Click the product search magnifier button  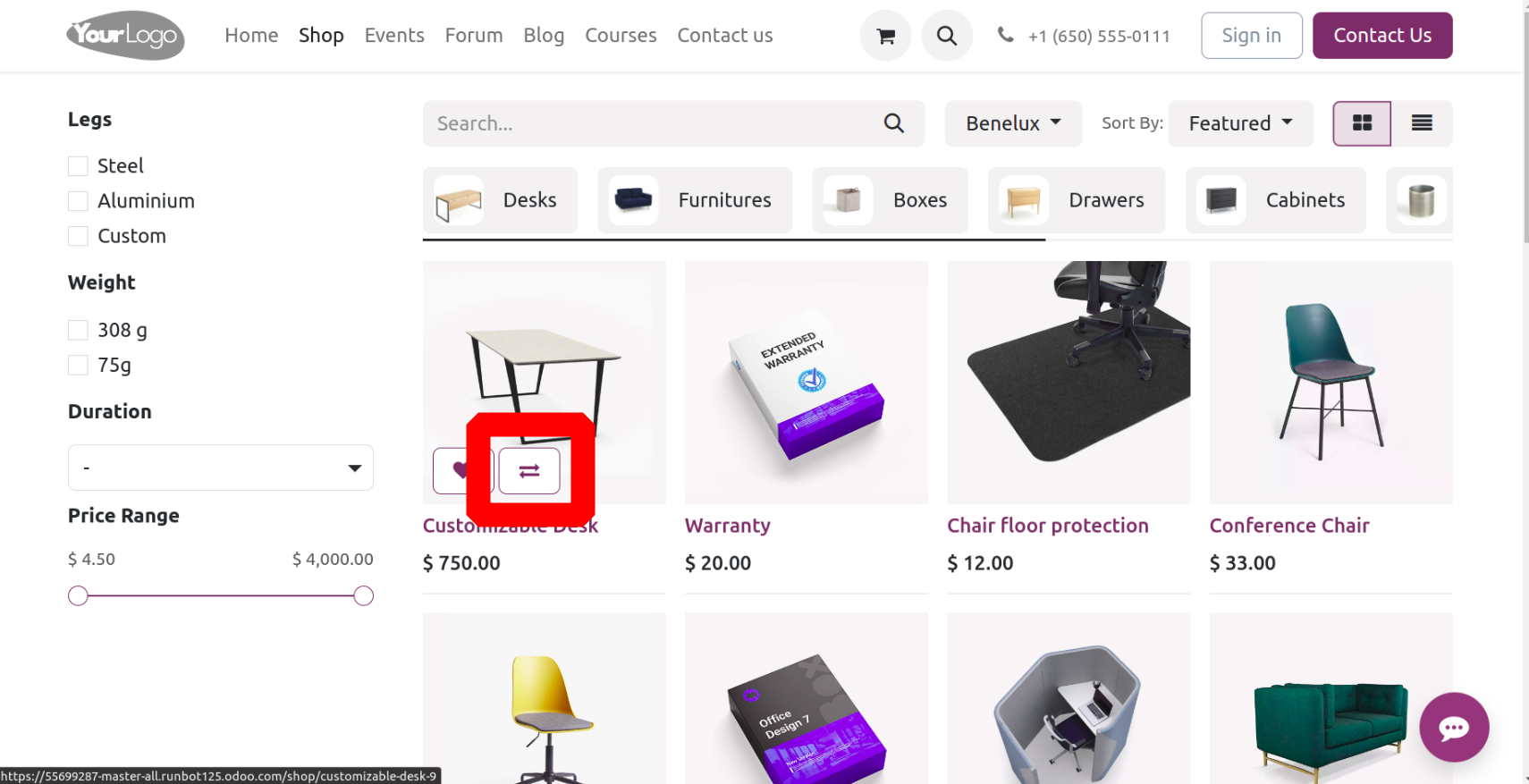click(x=894, y=123)
